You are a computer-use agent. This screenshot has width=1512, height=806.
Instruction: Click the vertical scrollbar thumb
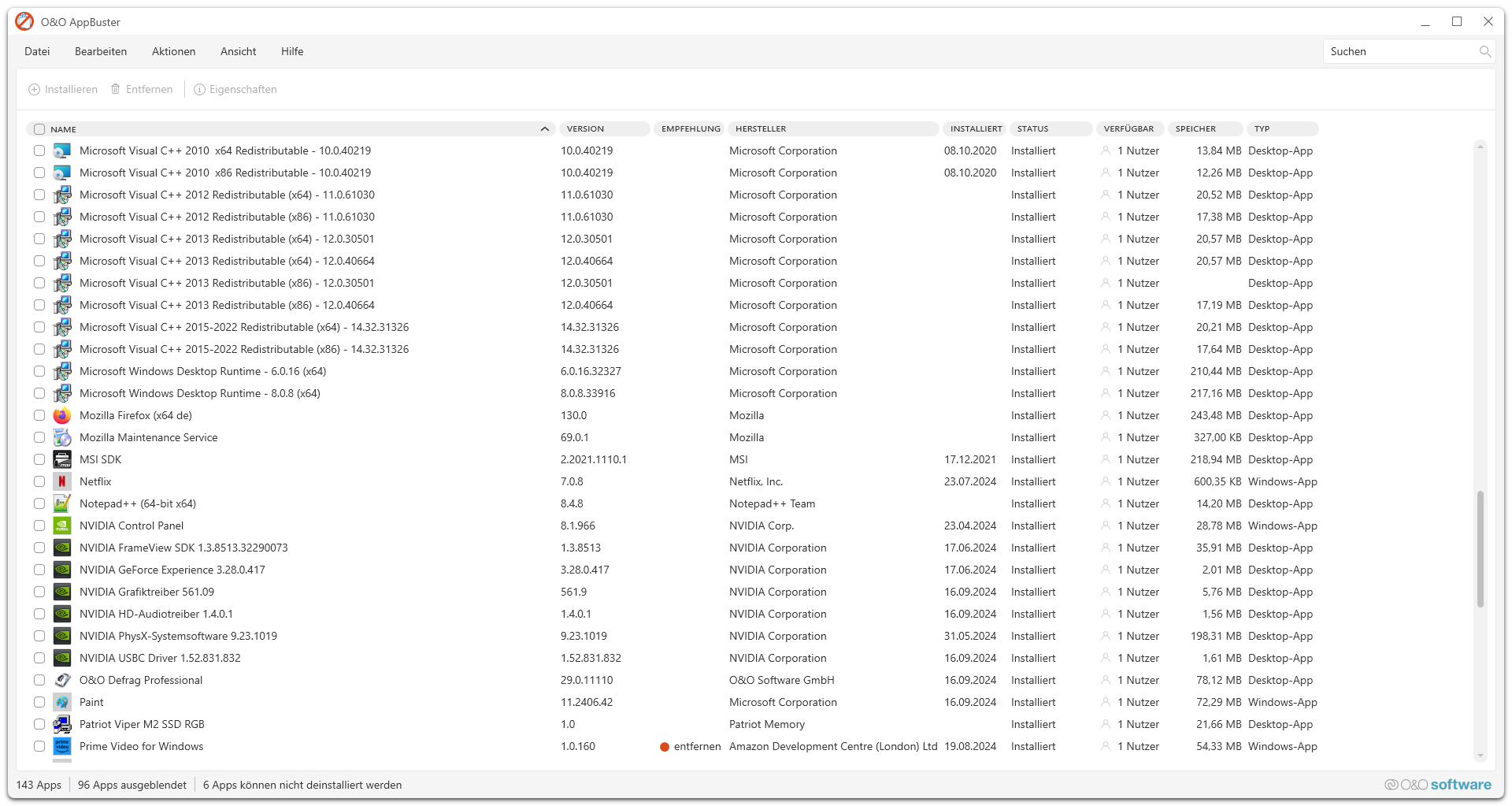point(1480,549)
